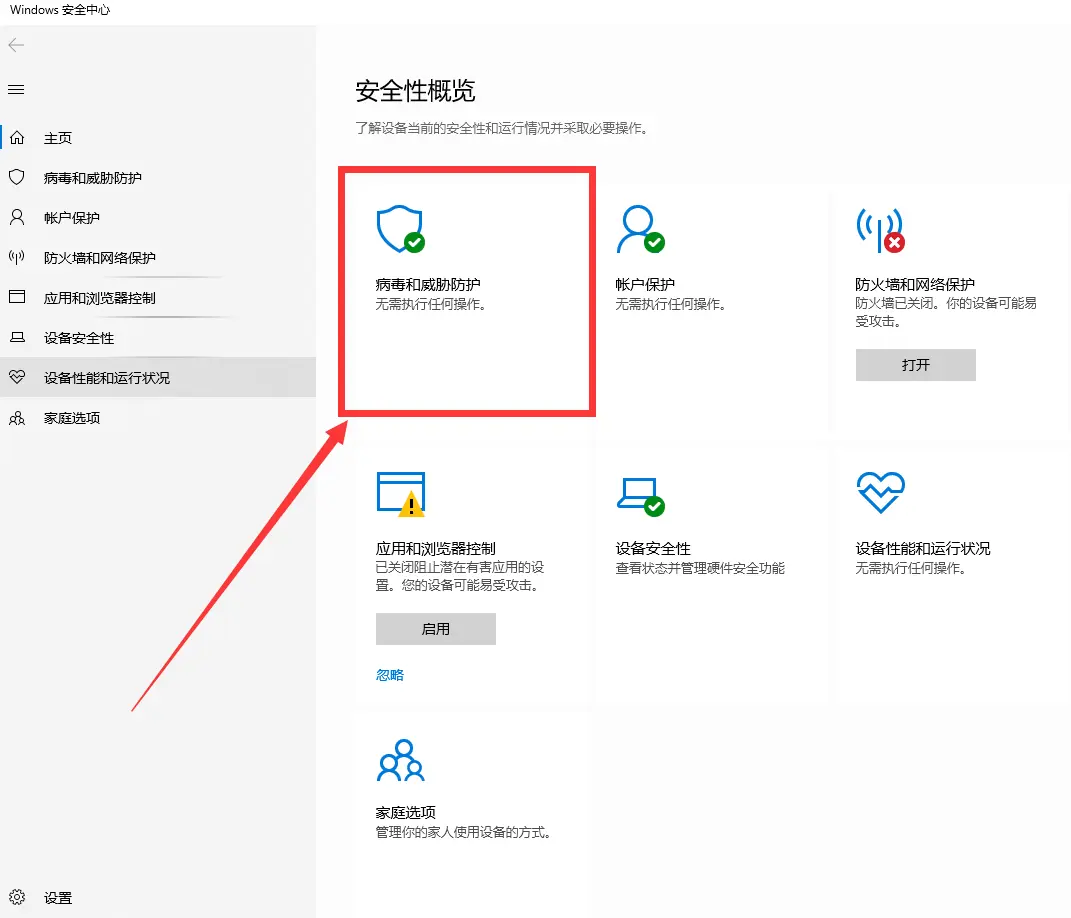Screen dimensions: 1071x918
Task: Open the 帐户保护 card title
Action: coord(645,284)
